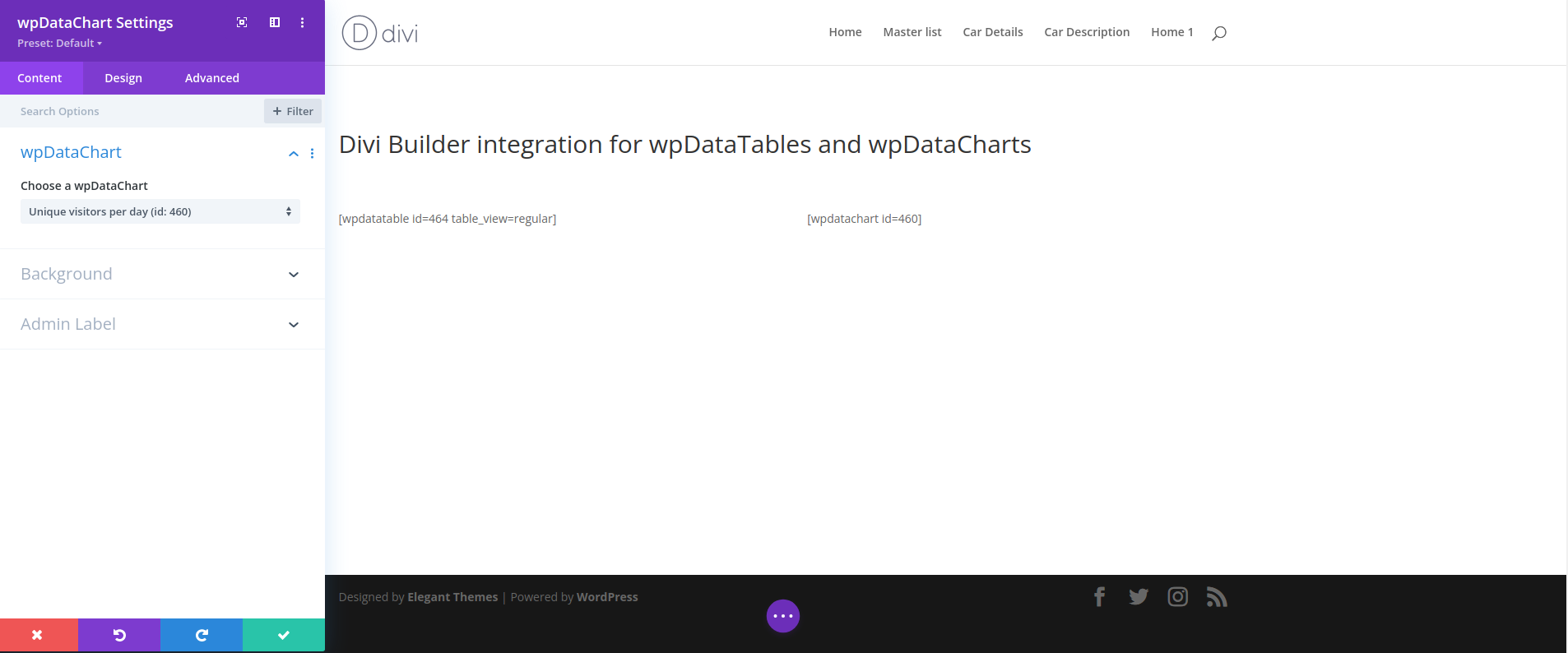Open Twitter footer icon
The width and height of the screenshot is (1568, 653).
coord(1139,597)
